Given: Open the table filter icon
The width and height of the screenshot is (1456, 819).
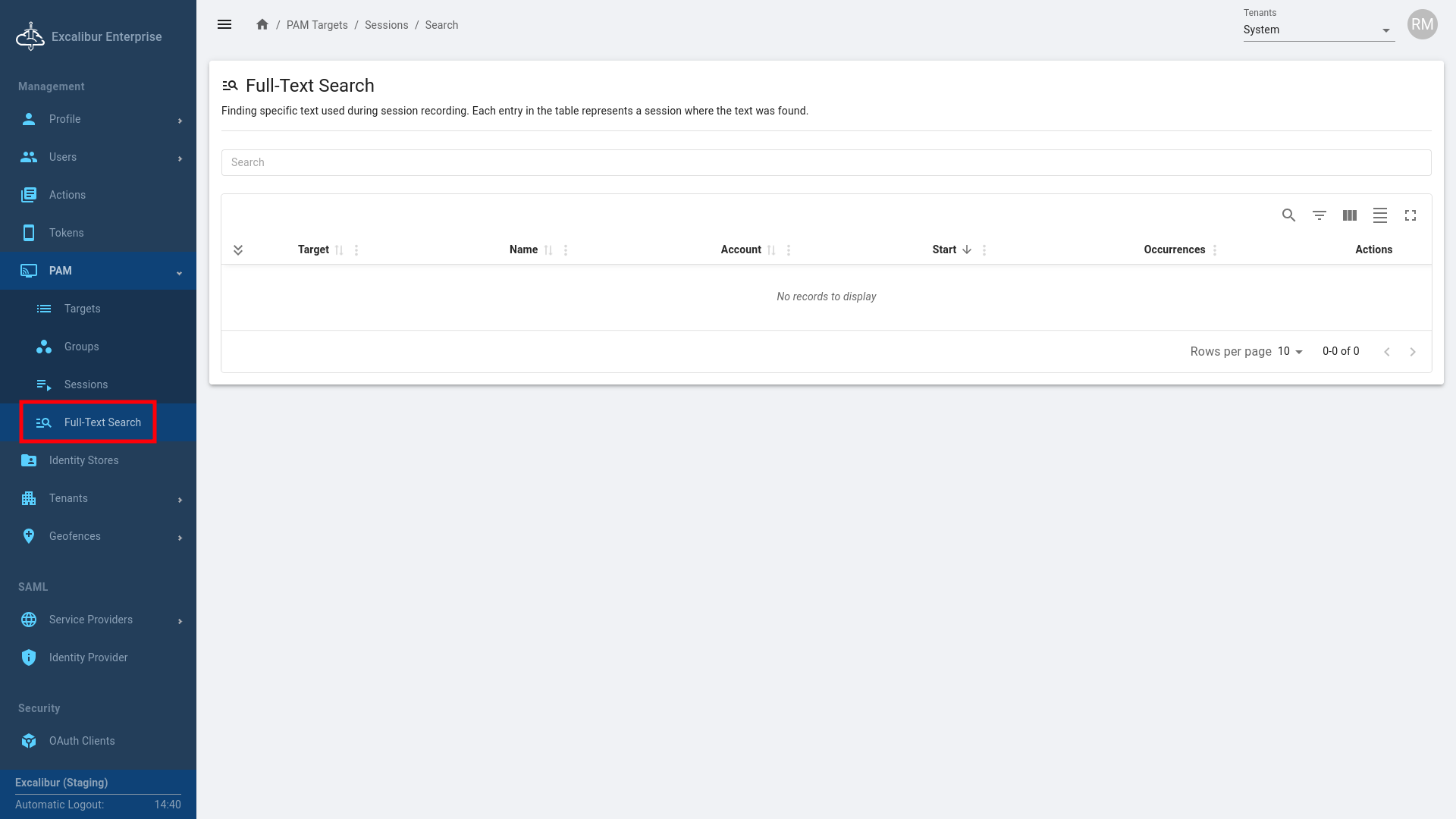Looking at the screenshot, I should [x=1319, y=215].
